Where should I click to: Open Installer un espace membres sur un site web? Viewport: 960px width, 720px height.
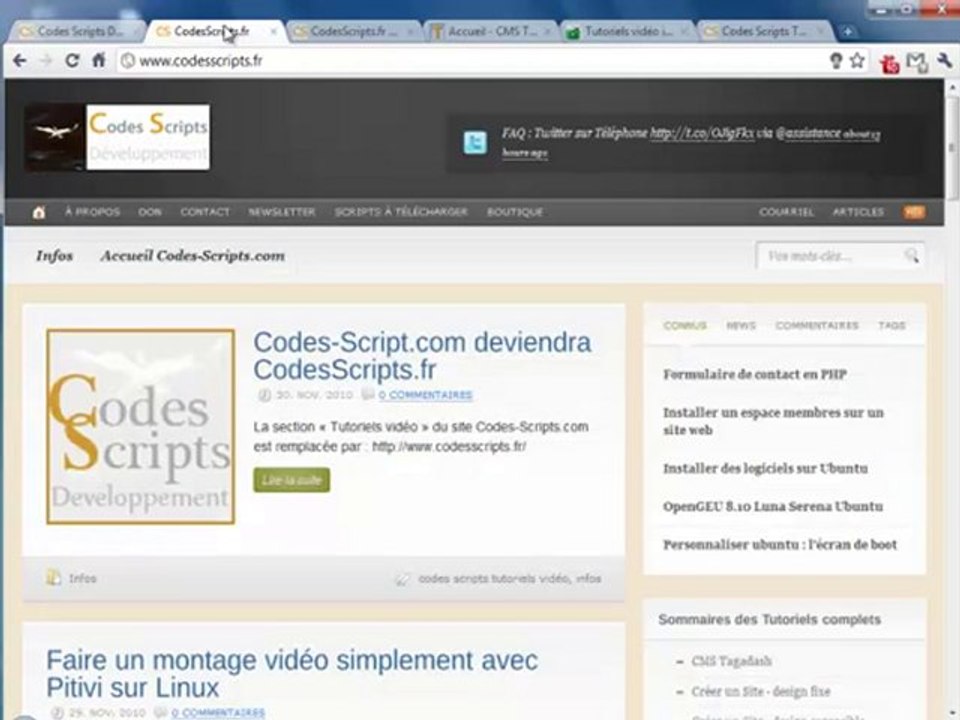pyautogui.click(x=773, y=421)
